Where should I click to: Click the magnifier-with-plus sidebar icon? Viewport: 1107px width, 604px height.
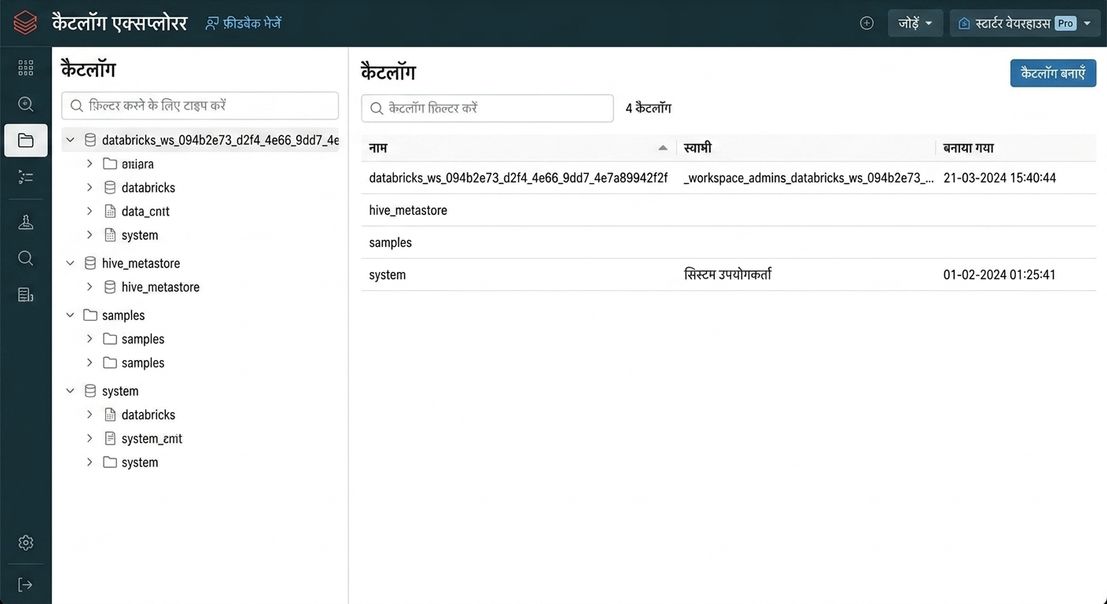[25, 104]
